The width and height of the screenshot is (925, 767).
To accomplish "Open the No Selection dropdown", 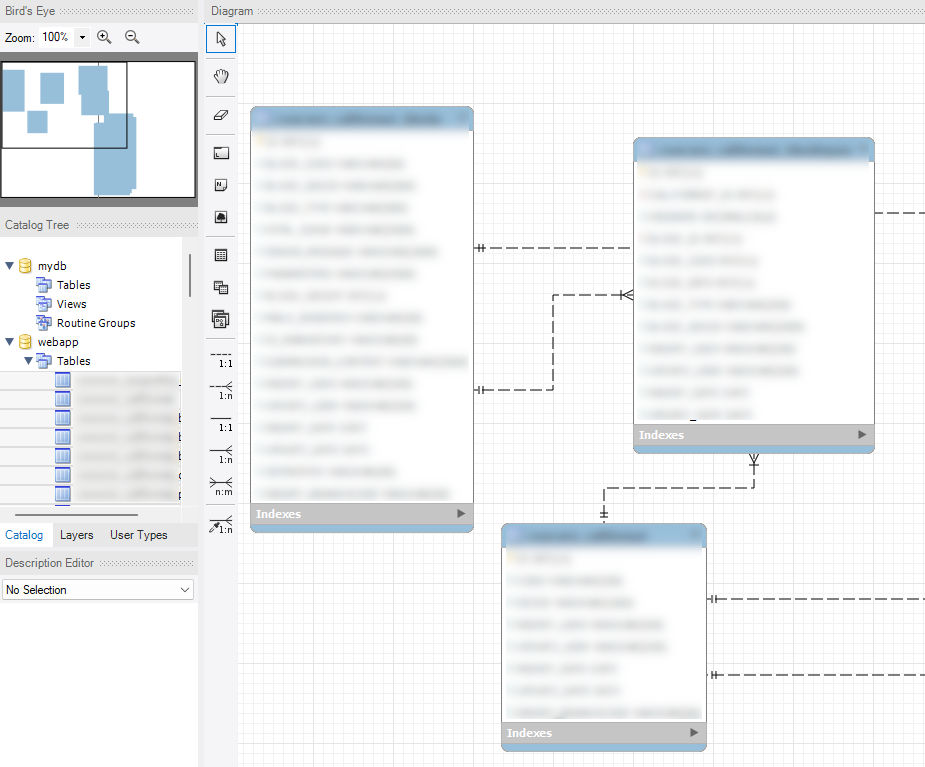I will pyautogui.click(x=98, y=590).
